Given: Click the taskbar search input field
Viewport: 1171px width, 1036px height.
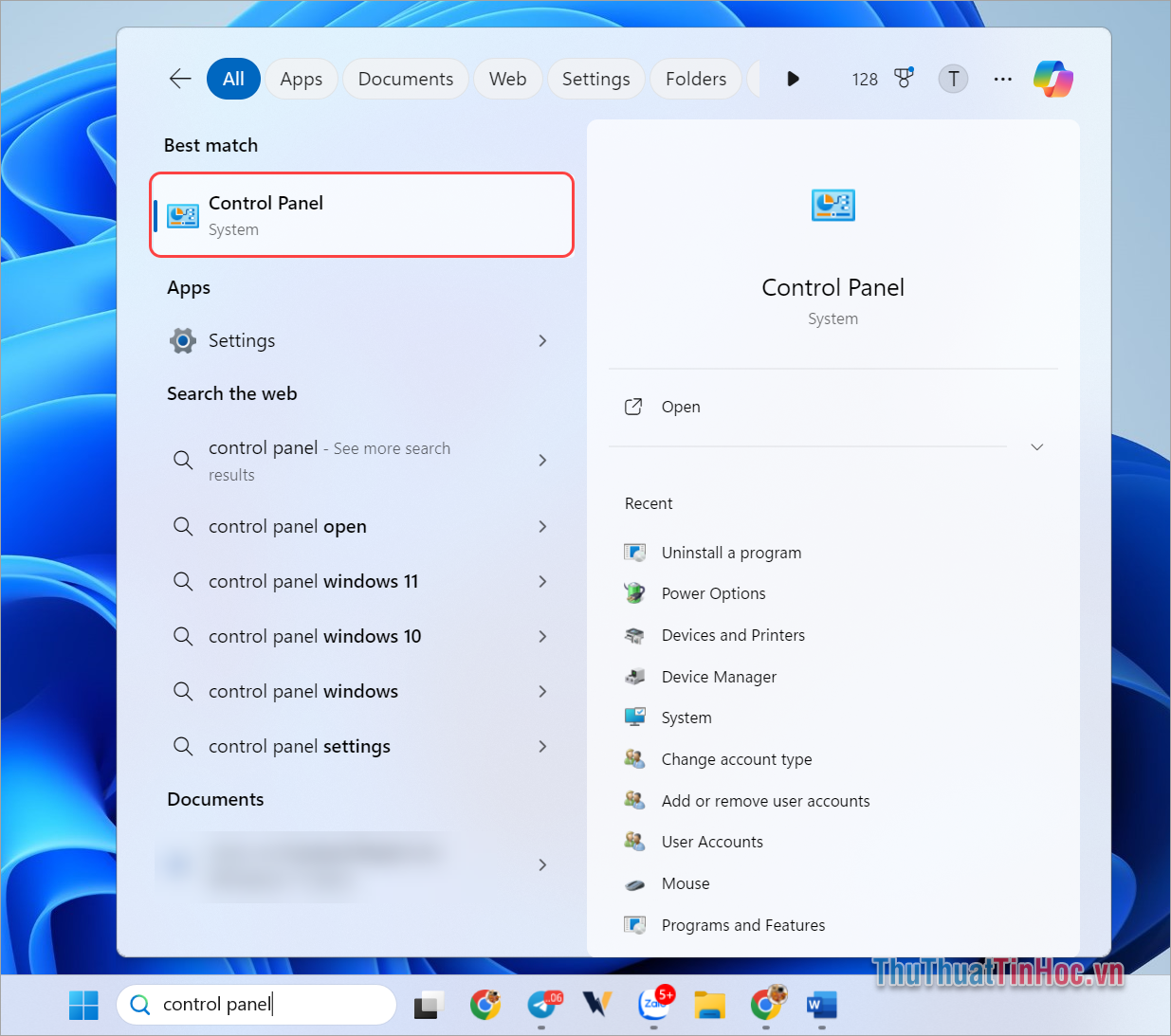Looking at the screenshot, I should coord(265,1004).
